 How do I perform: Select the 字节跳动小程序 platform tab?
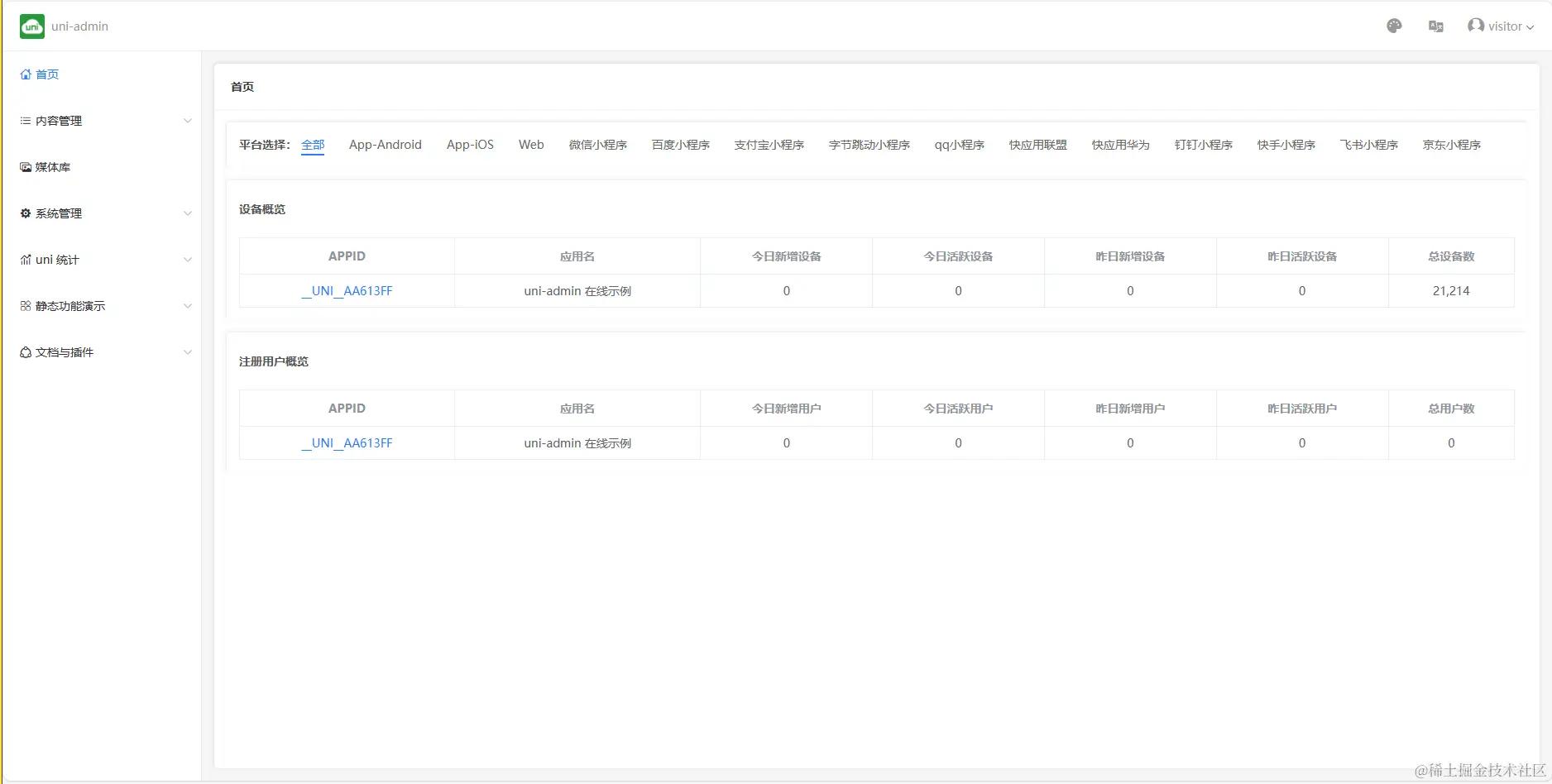pos(869,145)
